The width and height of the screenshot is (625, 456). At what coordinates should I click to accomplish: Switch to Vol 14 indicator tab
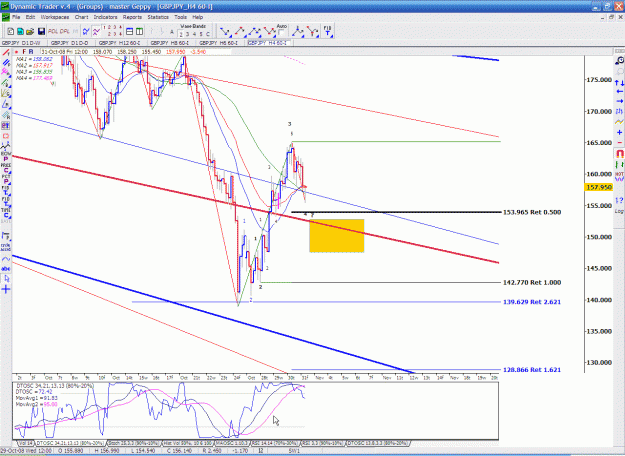point(25,443)
